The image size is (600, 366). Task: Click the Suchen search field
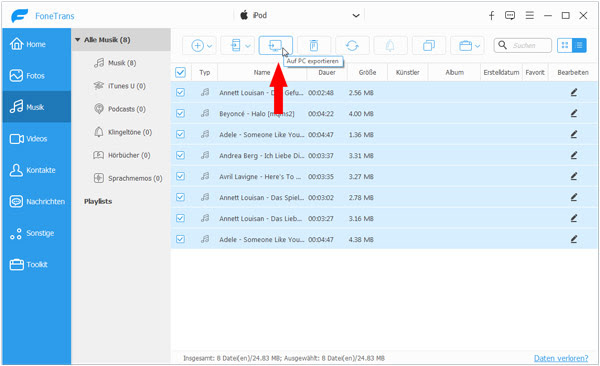click(523, 45)
